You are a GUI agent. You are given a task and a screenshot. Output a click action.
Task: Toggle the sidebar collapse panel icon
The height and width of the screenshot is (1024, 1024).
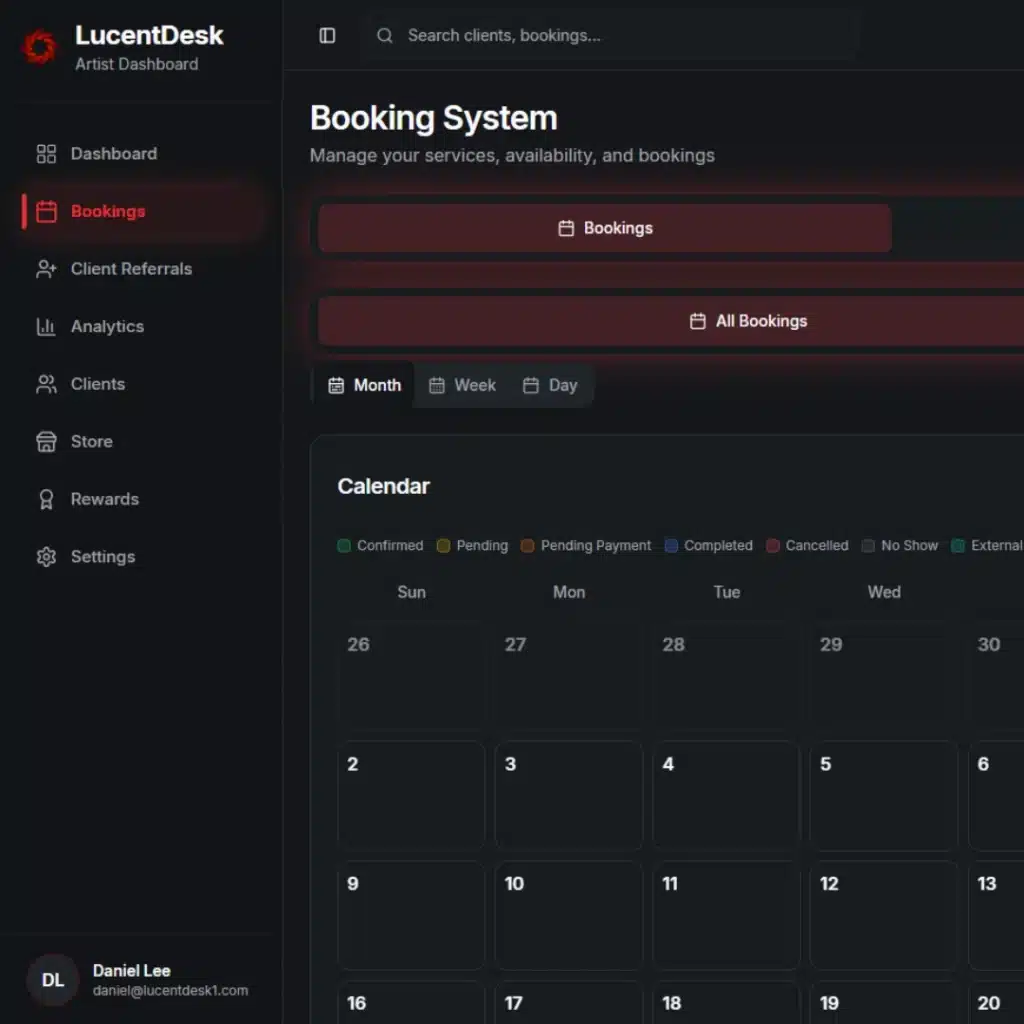(x=327, y=35)
